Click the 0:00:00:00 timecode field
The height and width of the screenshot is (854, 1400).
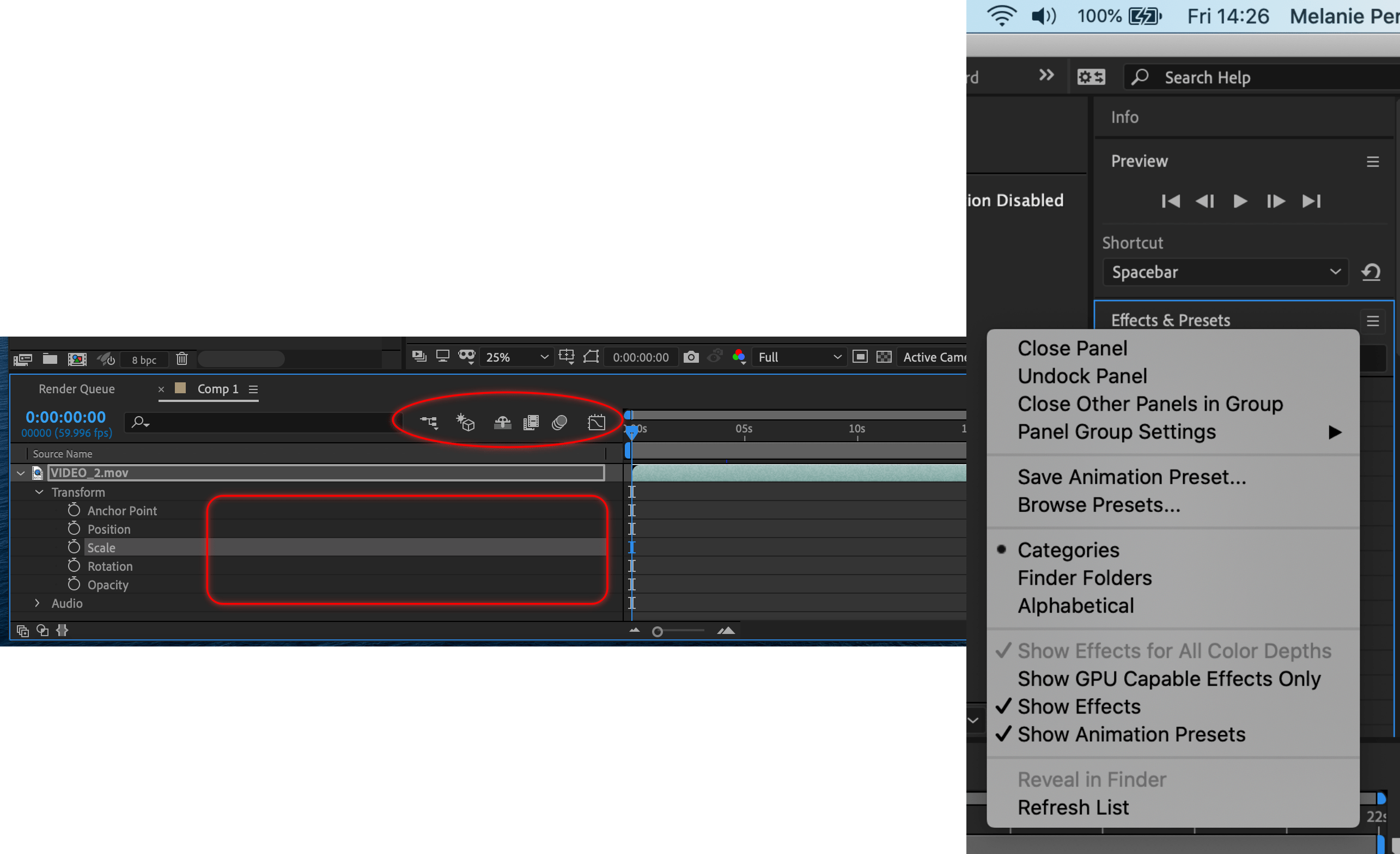[x=65, y=417]
